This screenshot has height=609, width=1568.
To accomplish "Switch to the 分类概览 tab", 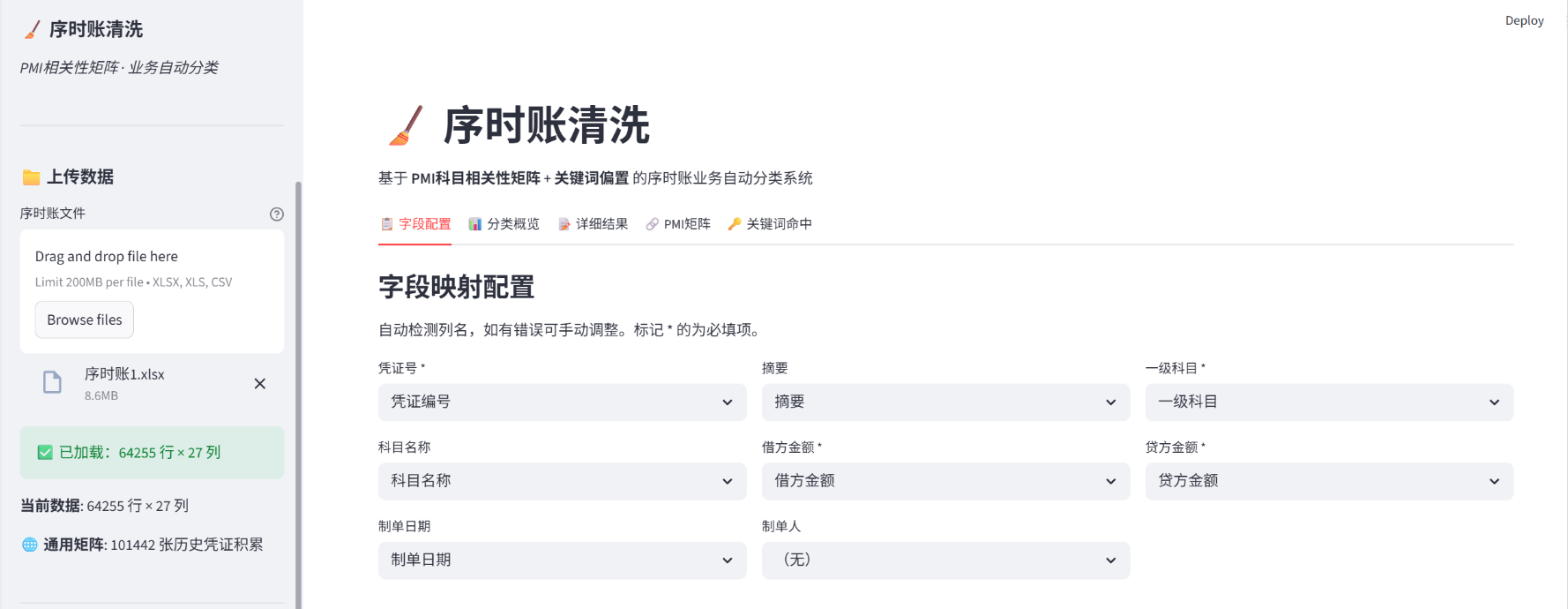I will 504,224.
